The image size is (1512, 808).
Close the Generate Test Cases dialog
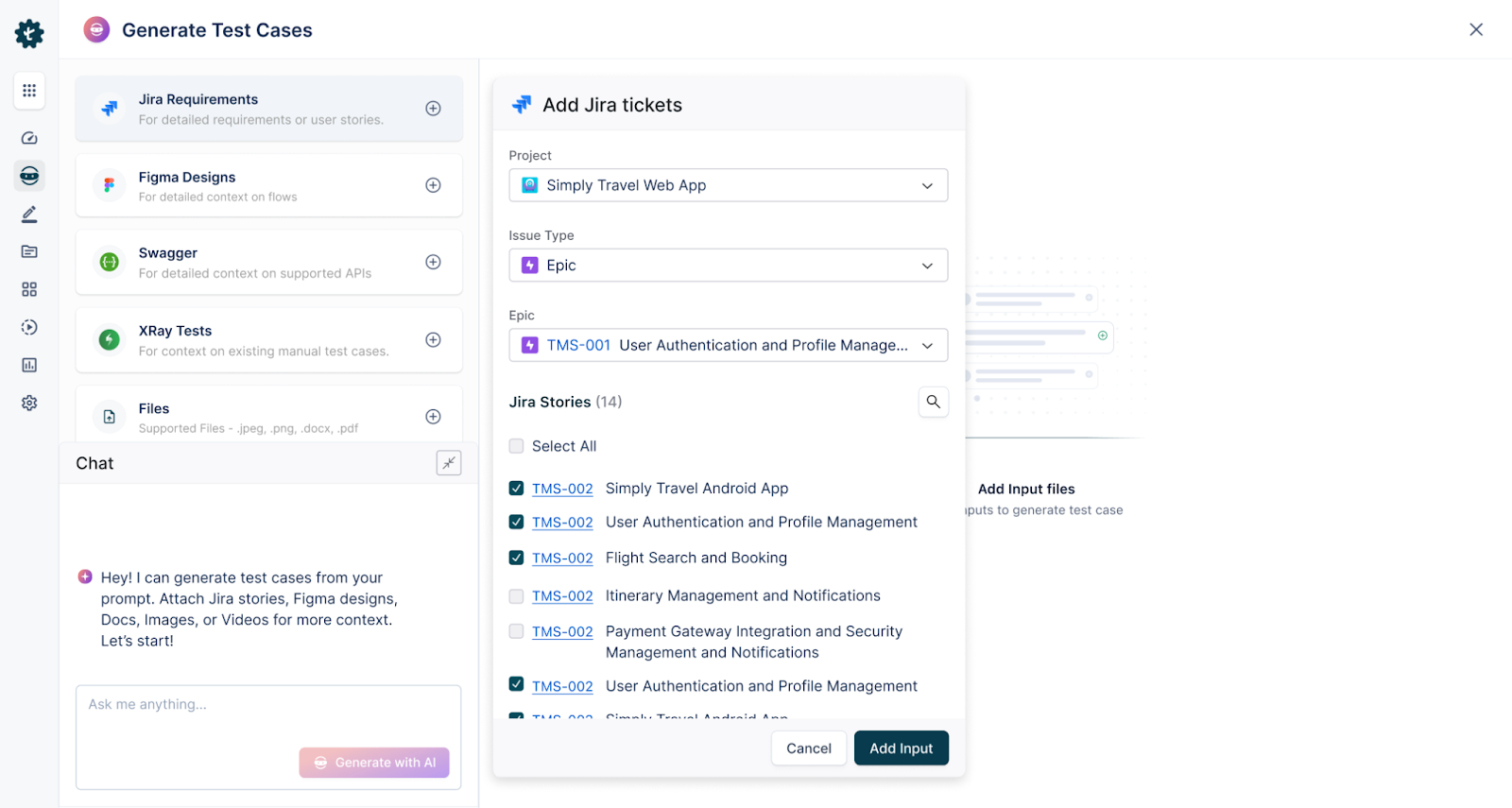tap(1476, 29)
